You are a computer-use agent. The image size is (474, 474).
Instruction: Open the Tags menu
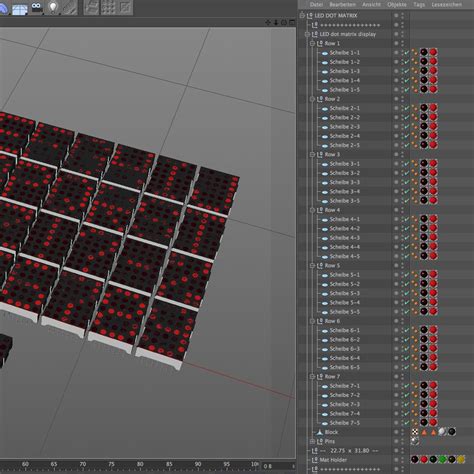coord(419,5)
